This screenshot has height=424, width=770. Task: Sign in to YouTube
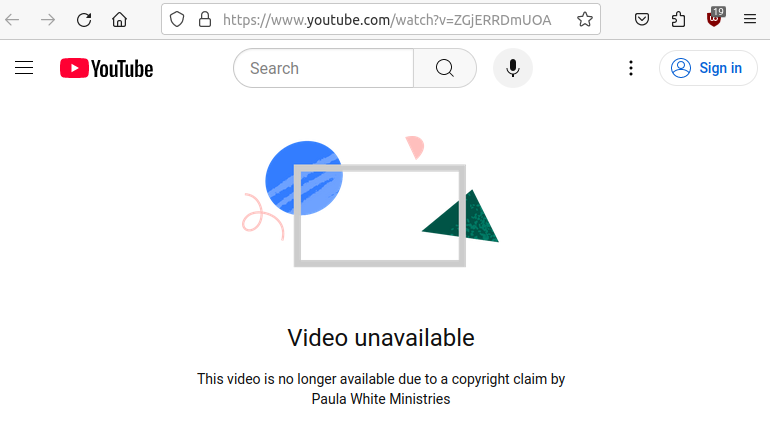[708, 68]
